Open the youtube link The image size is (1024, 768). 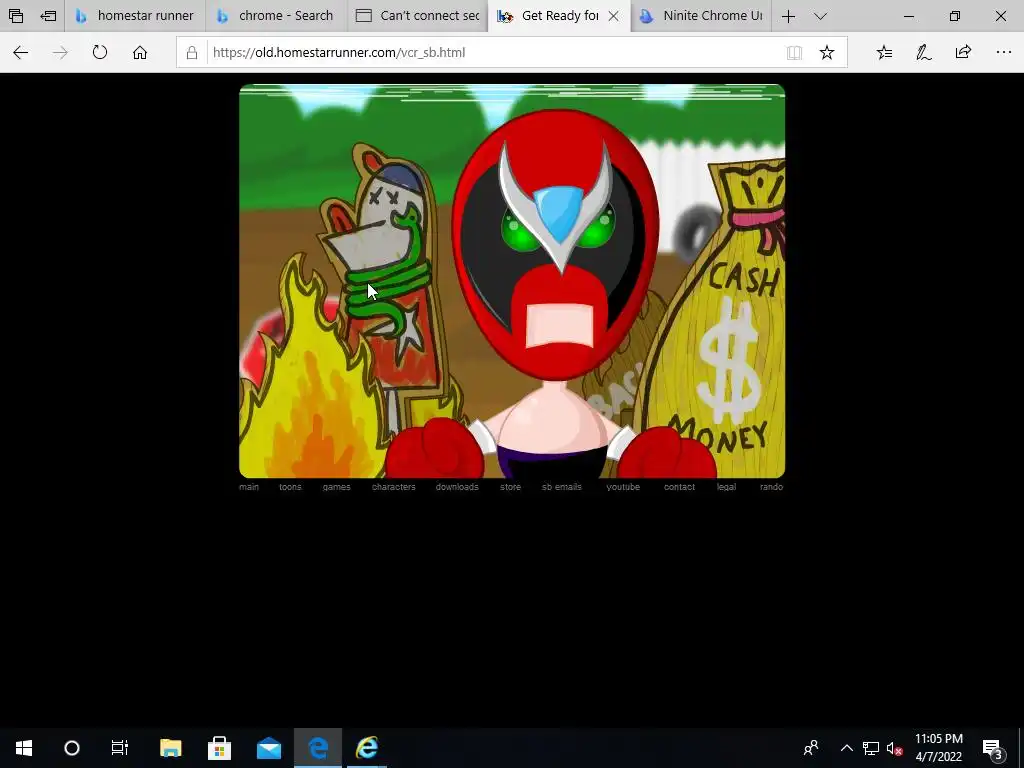coord(623,487)
